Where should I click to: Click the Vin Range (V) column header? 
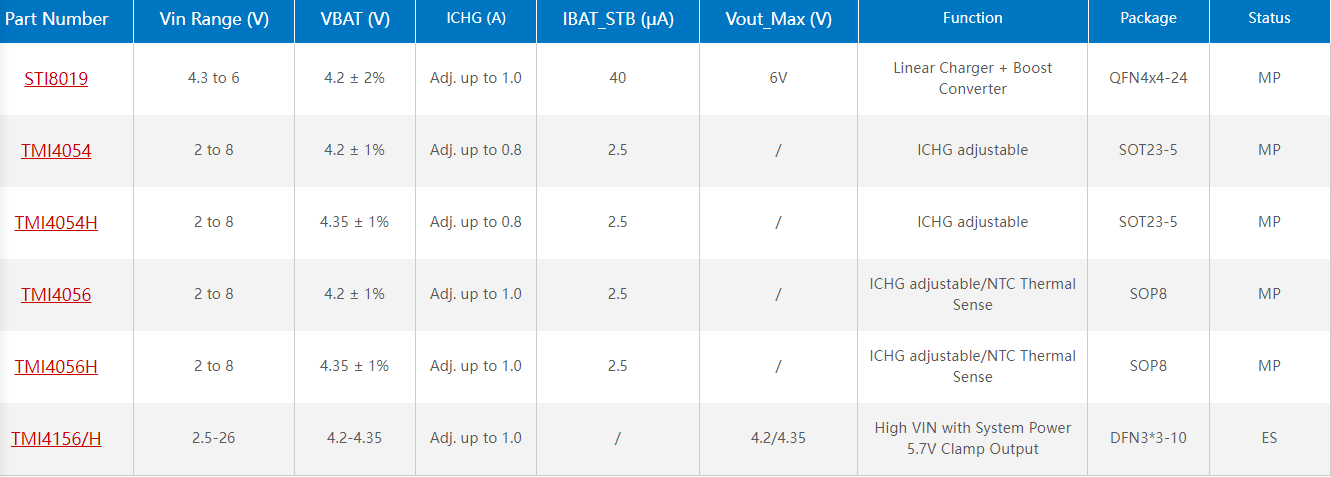(214, 19)
